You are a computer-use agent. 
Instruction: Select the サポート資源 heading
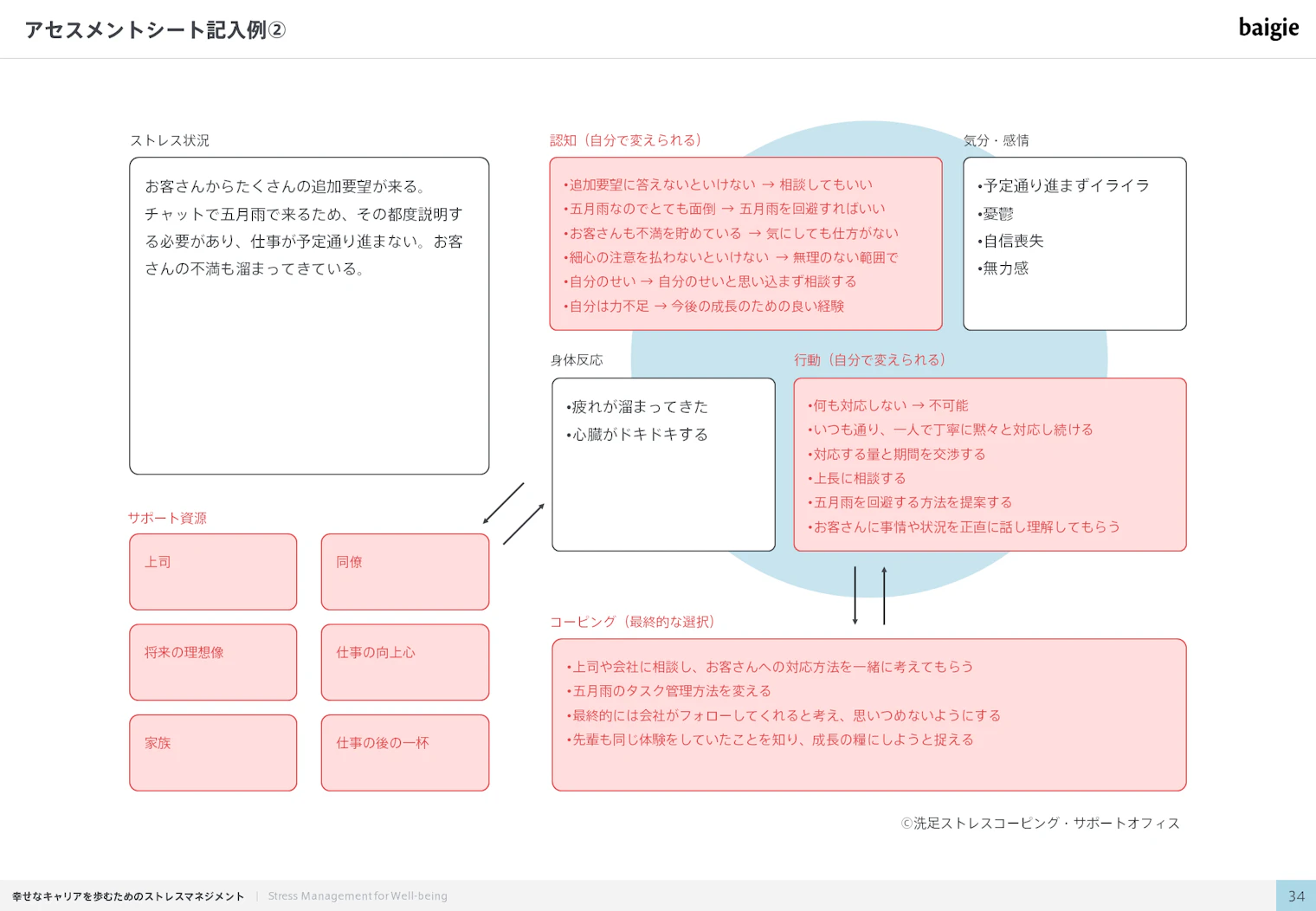click(167, 518)
